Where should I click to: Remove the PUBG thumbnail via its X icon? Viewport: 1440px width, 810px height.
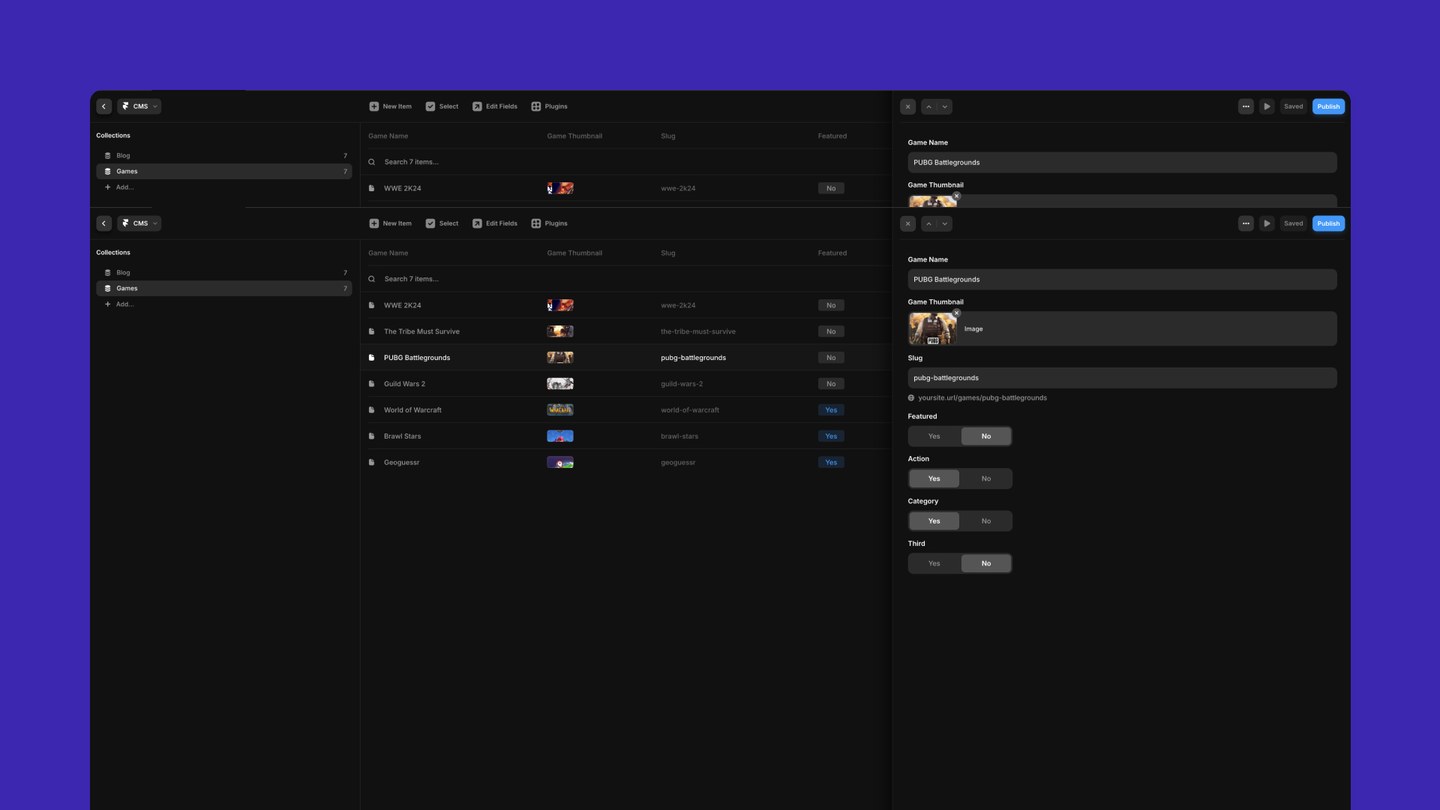[x=955, y=312]
